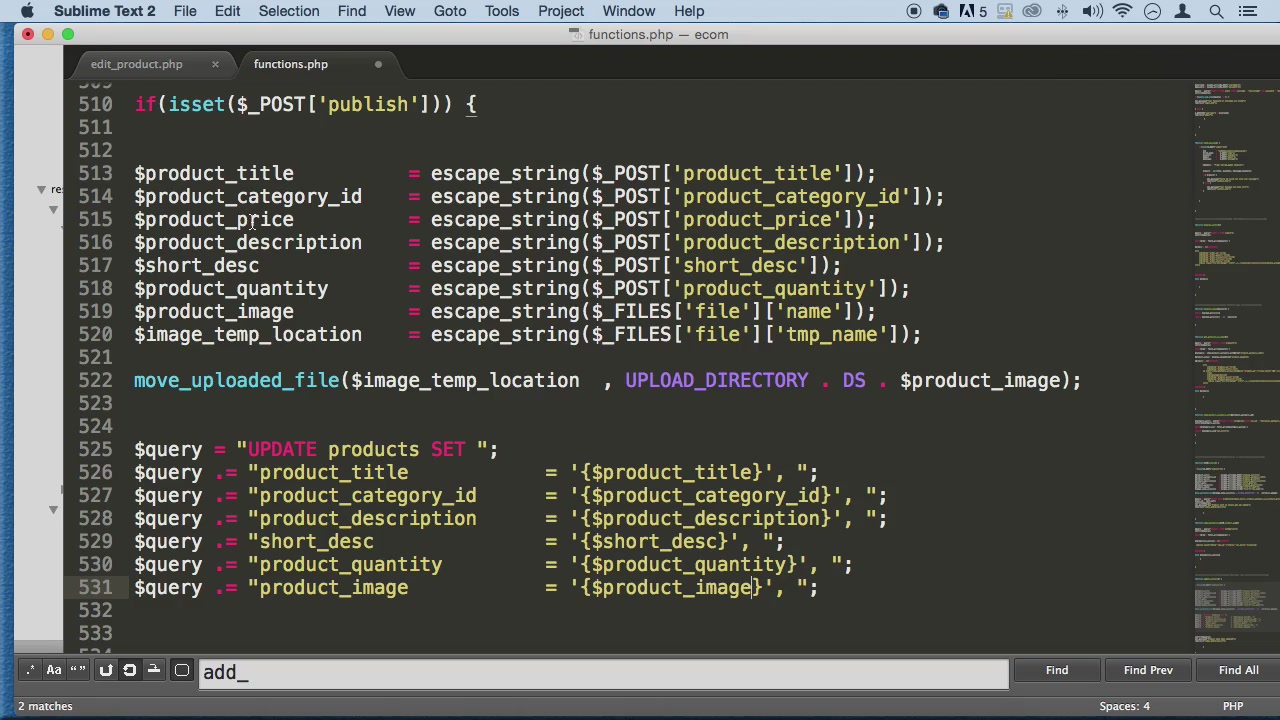The height and width of the screenshot is (720, 1280).
Task: Open the Project menu
Action: (x=561, y=11)
